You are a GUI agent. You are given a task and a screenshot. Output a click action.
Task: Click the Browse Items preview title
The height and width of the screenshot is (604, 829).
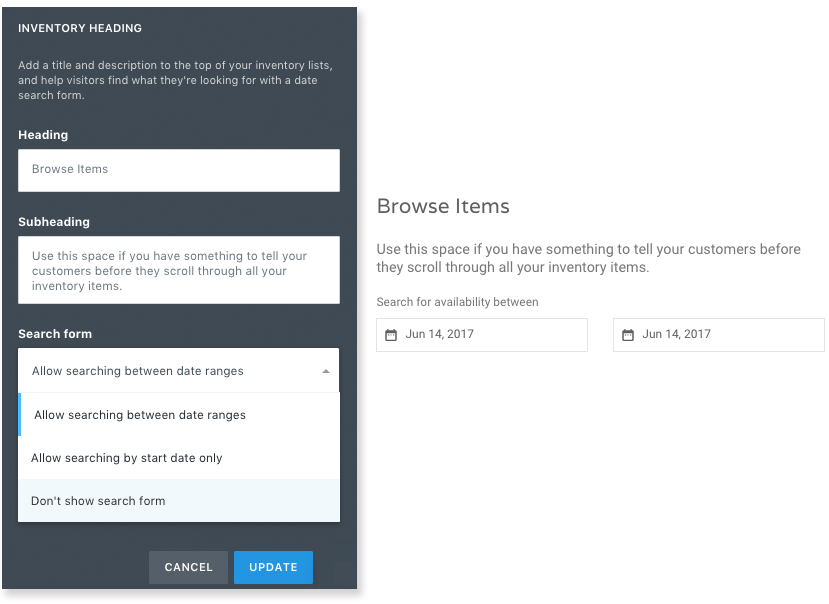tap(443, 206)
